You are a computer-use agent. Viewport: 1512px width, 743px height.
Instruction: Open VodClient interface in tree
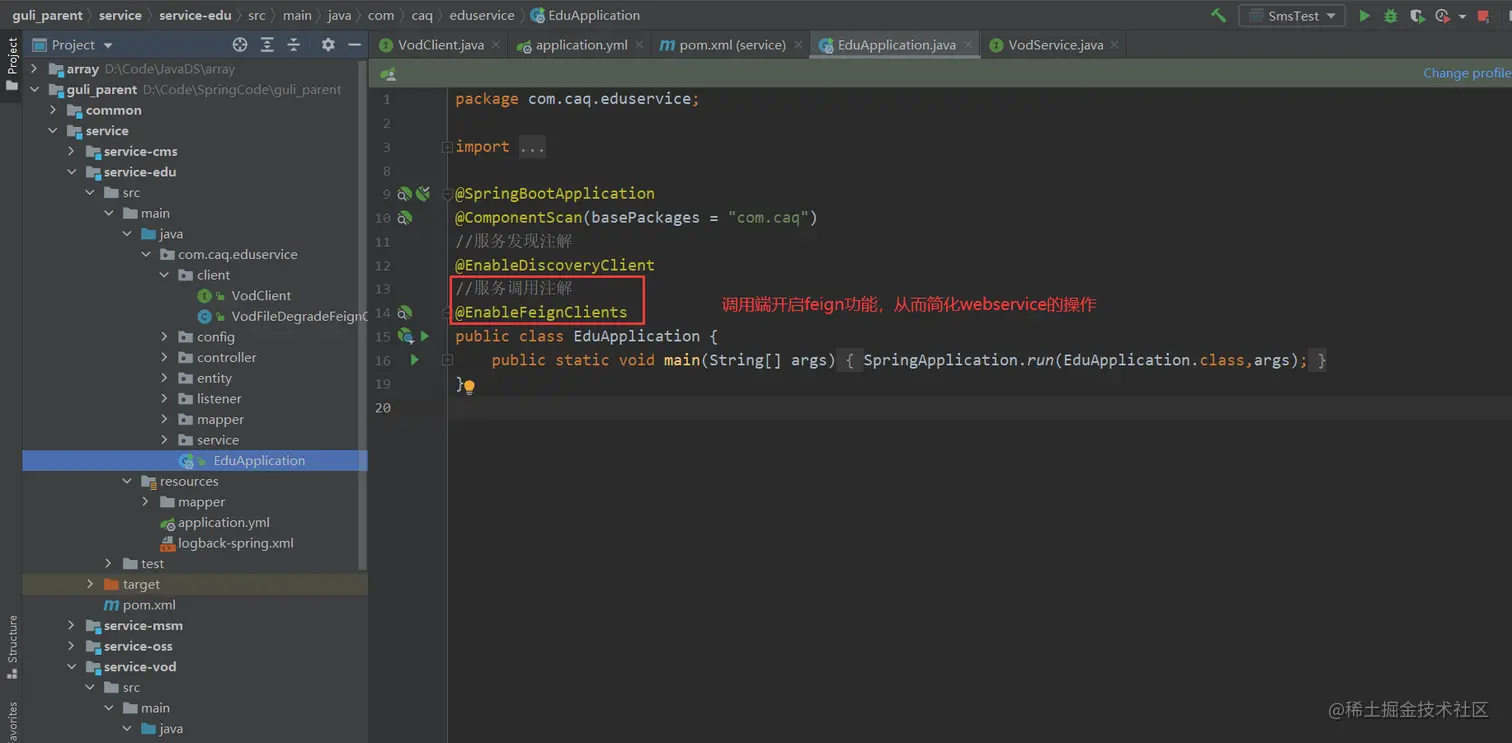pyautogui.click(x=261, y=295)
